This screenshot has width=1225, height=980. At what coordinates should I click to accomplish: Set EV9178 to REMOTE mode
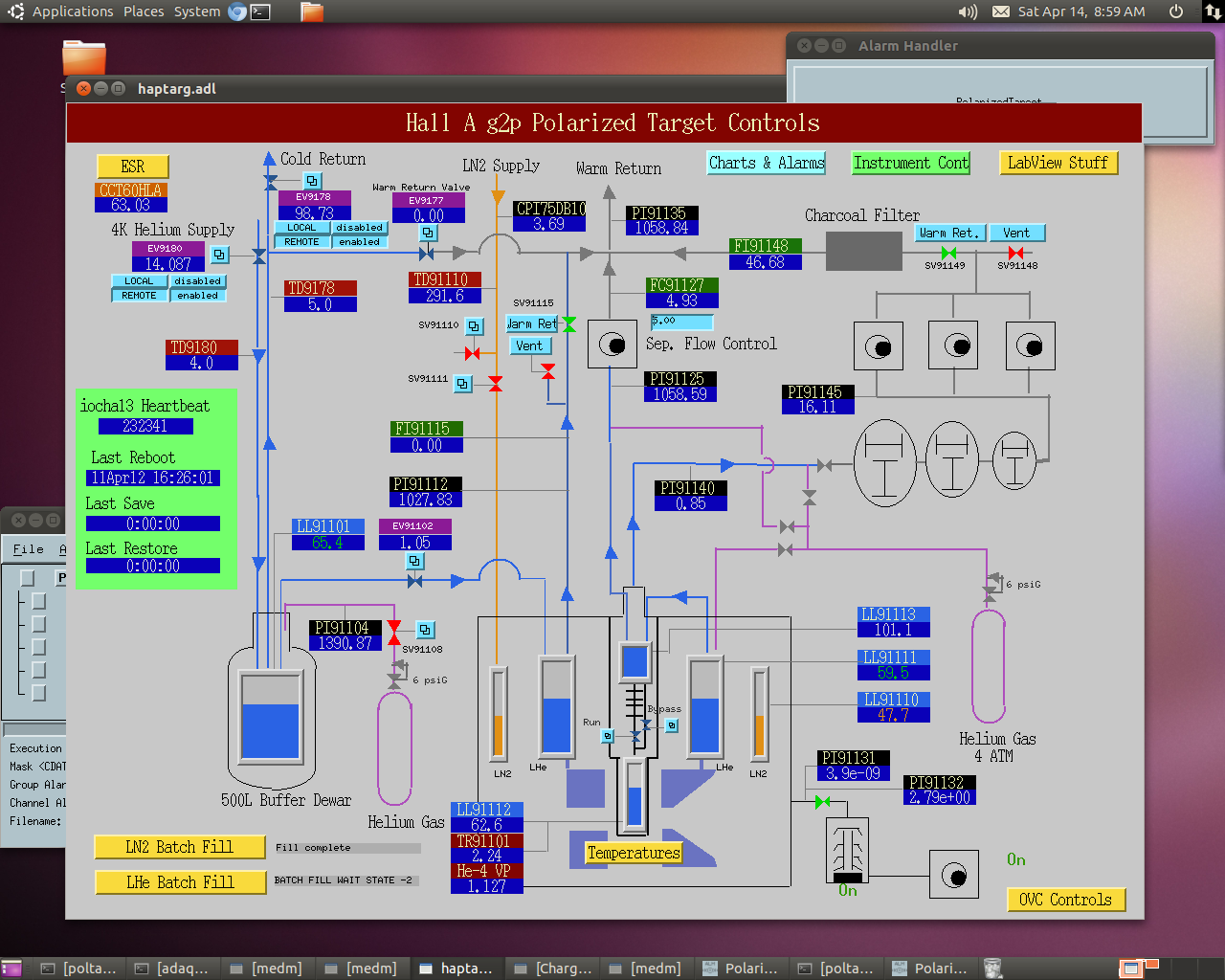pyautogui.click(x=301, y=242)
